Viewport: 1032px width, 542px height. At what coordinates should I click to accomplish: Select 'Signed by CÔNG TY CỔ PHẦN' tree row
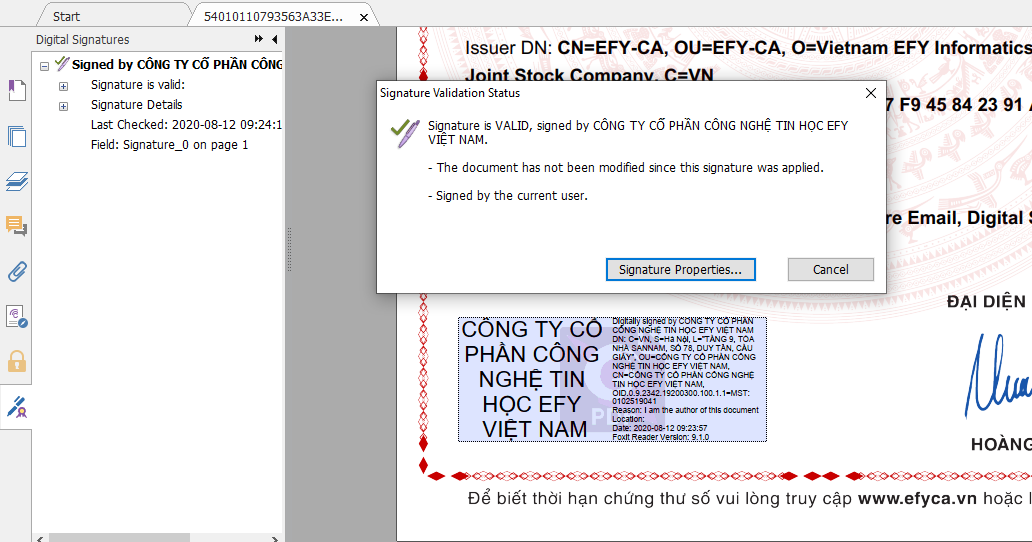[x=177, y=64]
